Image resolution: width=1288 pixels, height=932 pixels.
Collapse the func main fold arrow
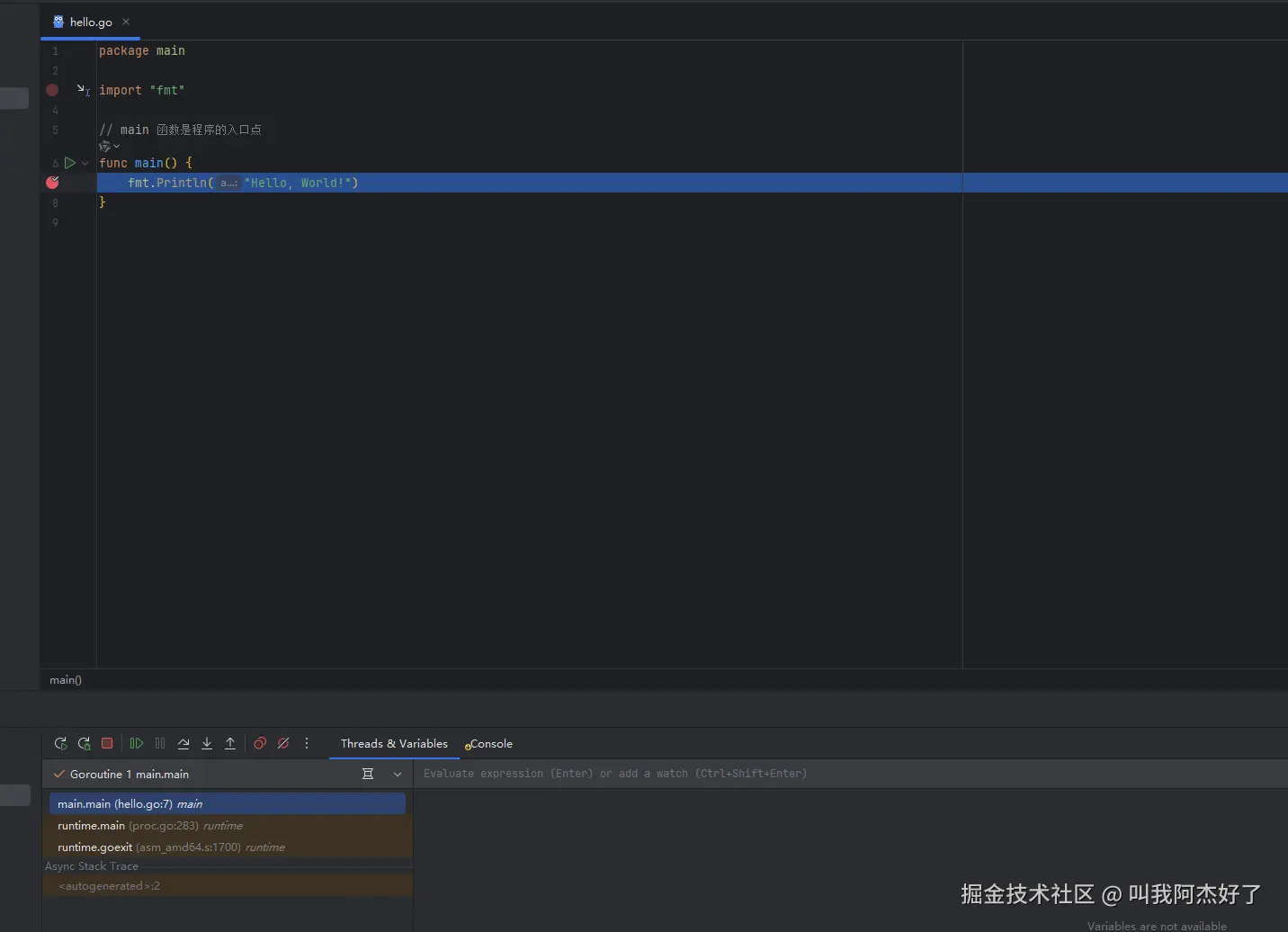click(x=85, y=163)
